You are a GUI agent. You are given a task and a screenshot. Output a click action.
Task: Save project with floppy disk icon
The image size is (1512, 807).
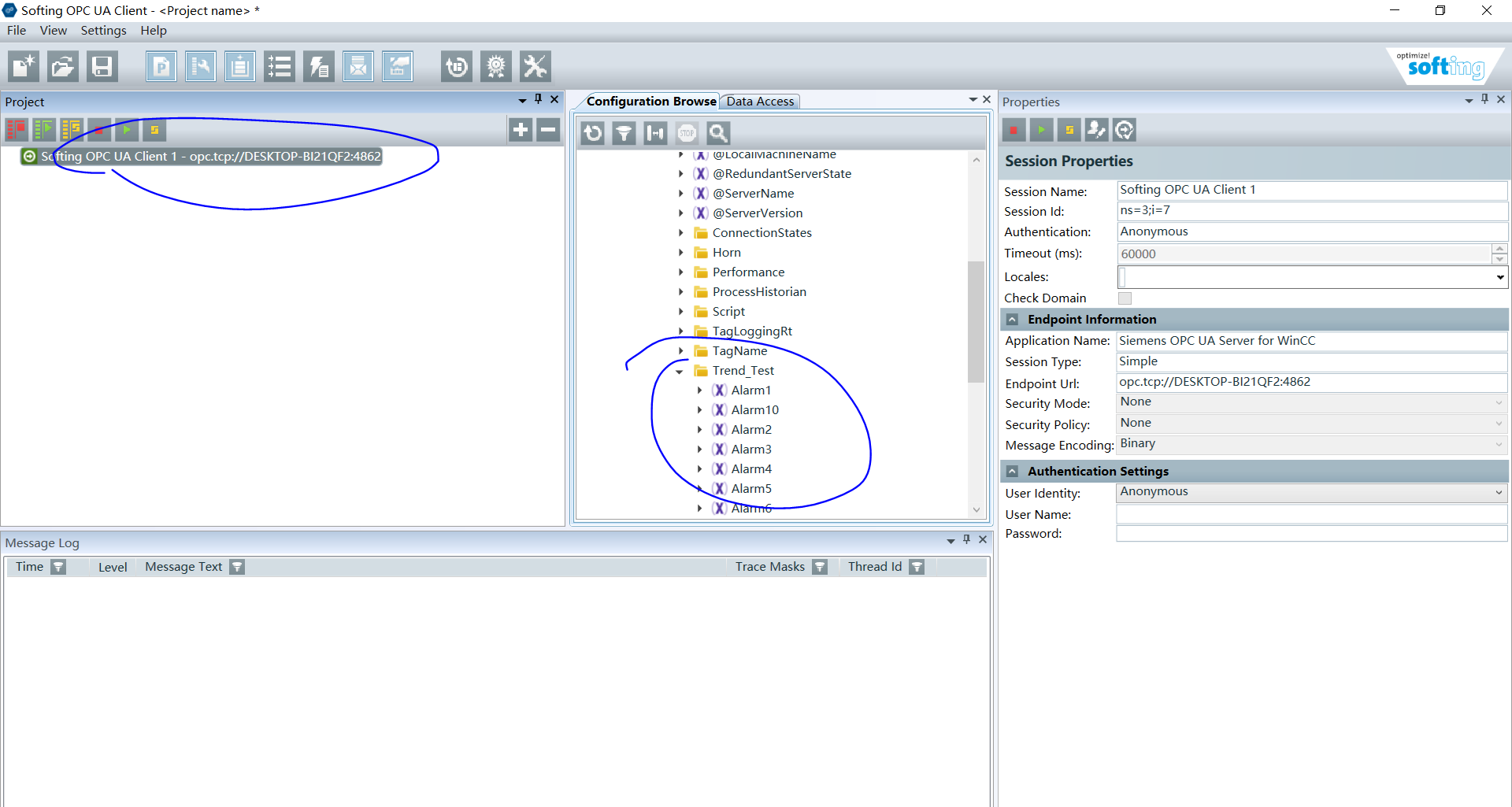(x=102, y=67)
